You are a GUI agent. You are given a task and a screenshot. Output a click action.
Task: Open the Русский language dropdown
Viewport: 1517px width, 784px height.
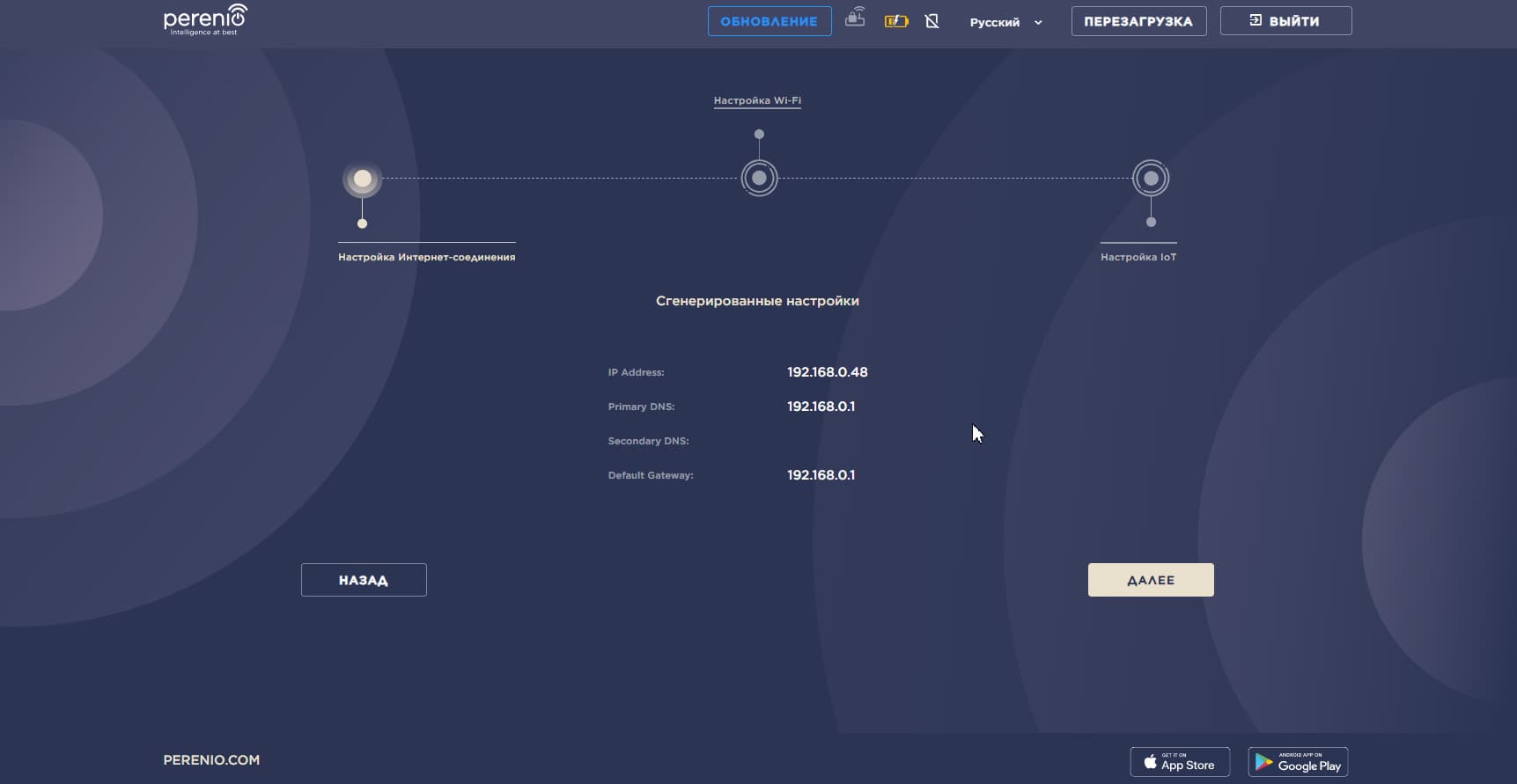point(1005,22)
